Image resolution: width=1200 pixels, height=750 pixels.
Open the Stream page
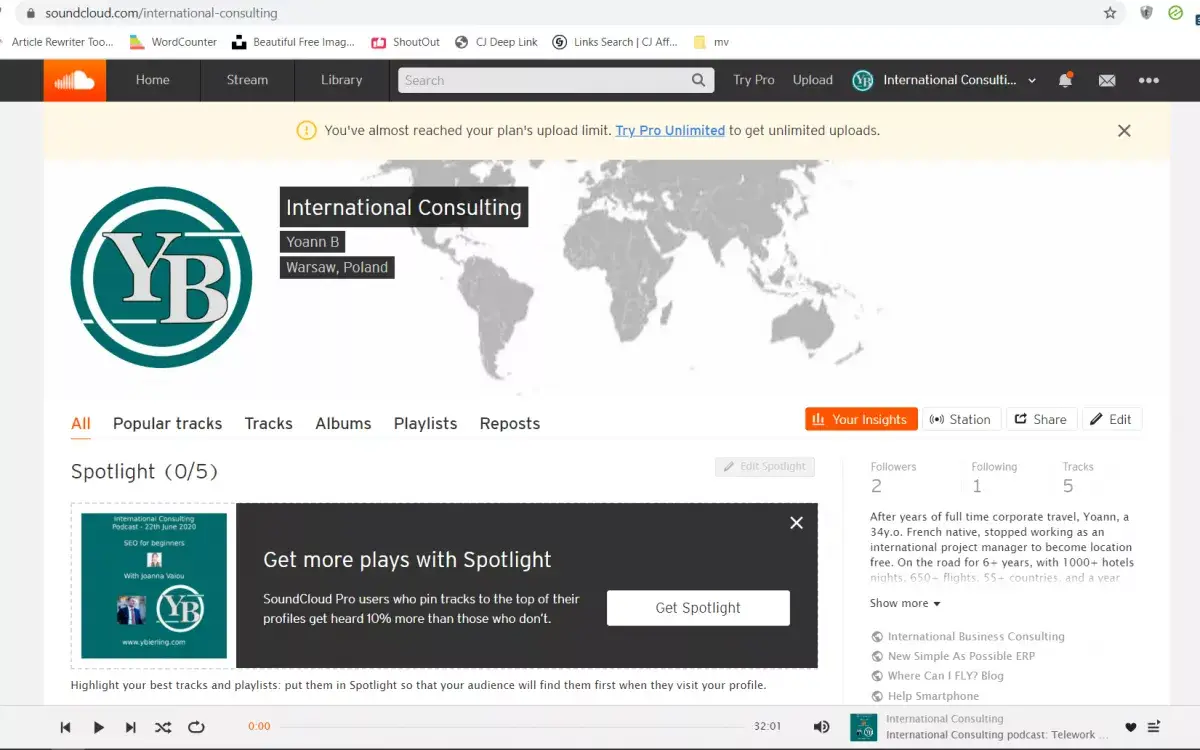pos(247,80)
